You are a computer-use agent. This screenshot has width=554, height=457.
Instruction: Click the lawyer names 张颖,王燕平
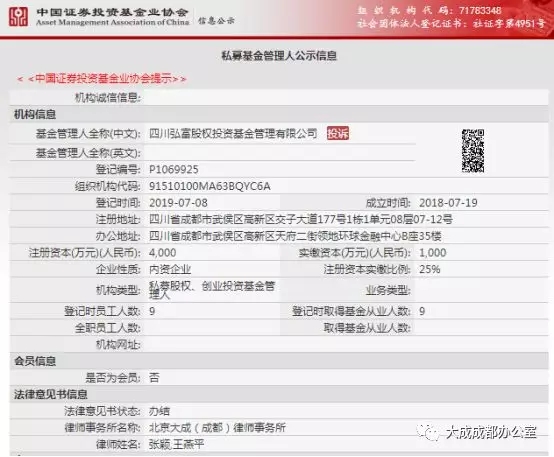pyautogui.click(x=177, y=444)
